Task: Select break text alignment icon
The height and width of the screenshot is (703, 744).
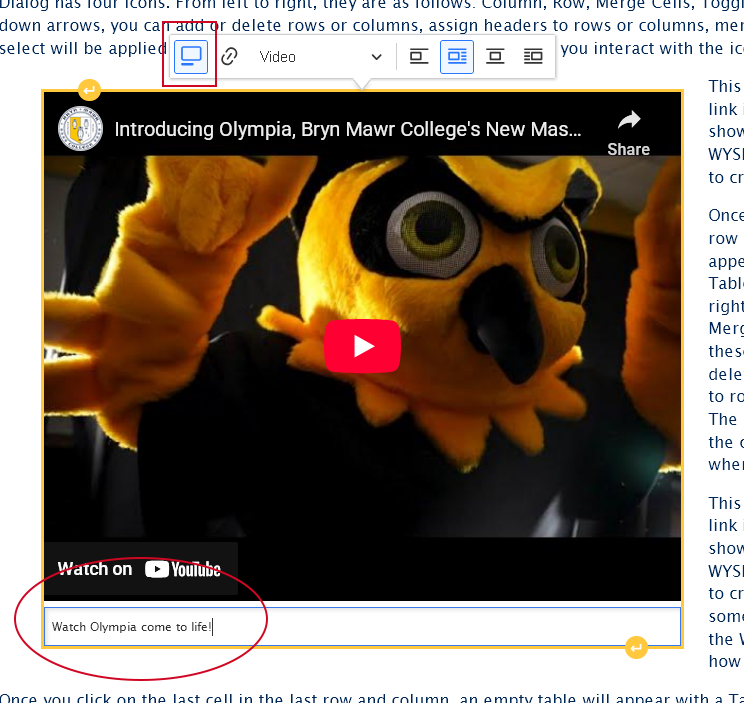Action: [418, 57]
